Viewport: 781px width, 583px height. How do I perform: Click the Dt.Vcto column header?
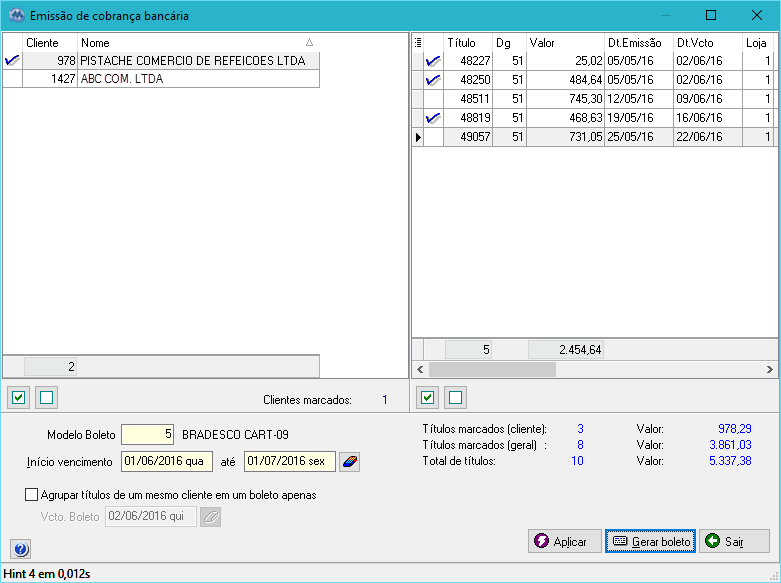[x=708, y=43]
